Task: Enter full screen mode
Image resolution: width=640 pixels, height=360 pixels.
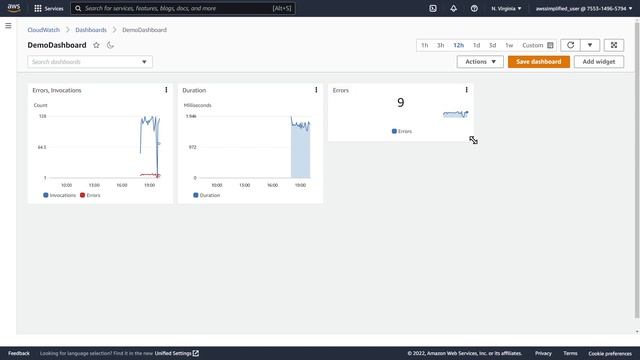Action: 613,45
